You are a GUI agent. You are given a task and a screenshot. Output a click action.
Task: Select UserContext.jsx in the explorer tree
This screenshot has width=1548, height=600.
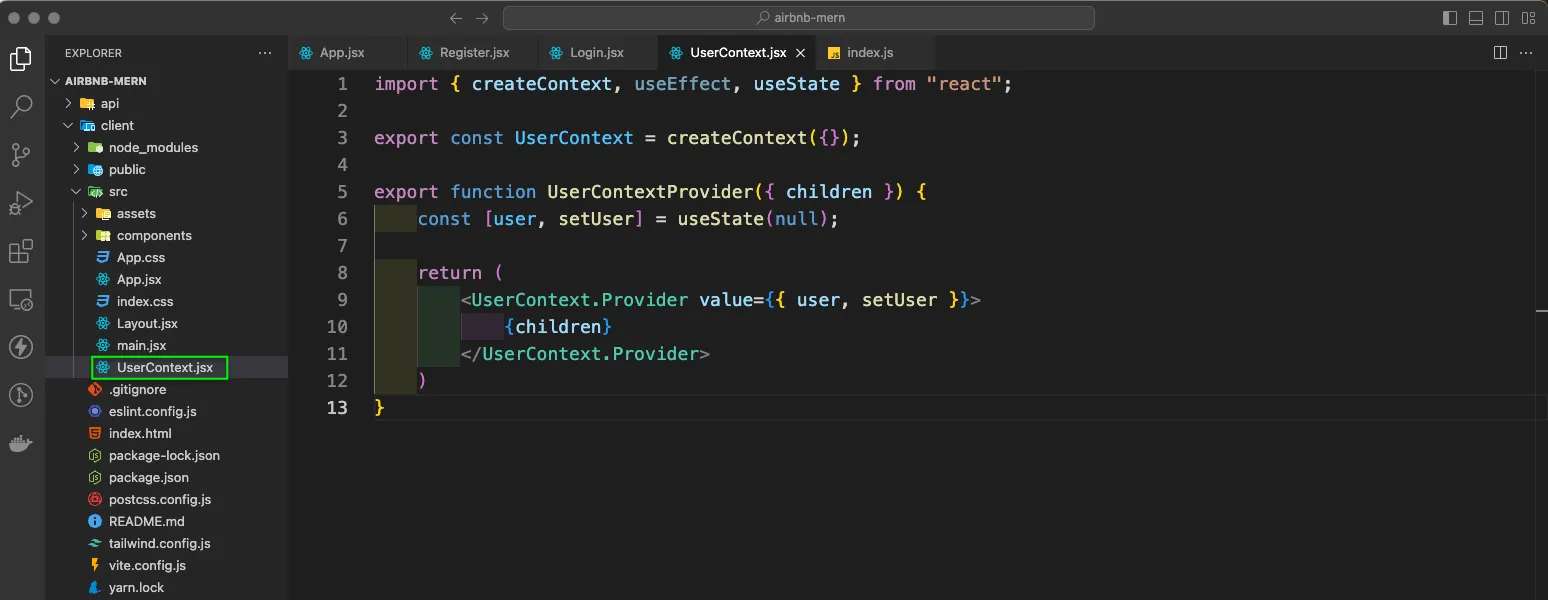click(166, 367)
